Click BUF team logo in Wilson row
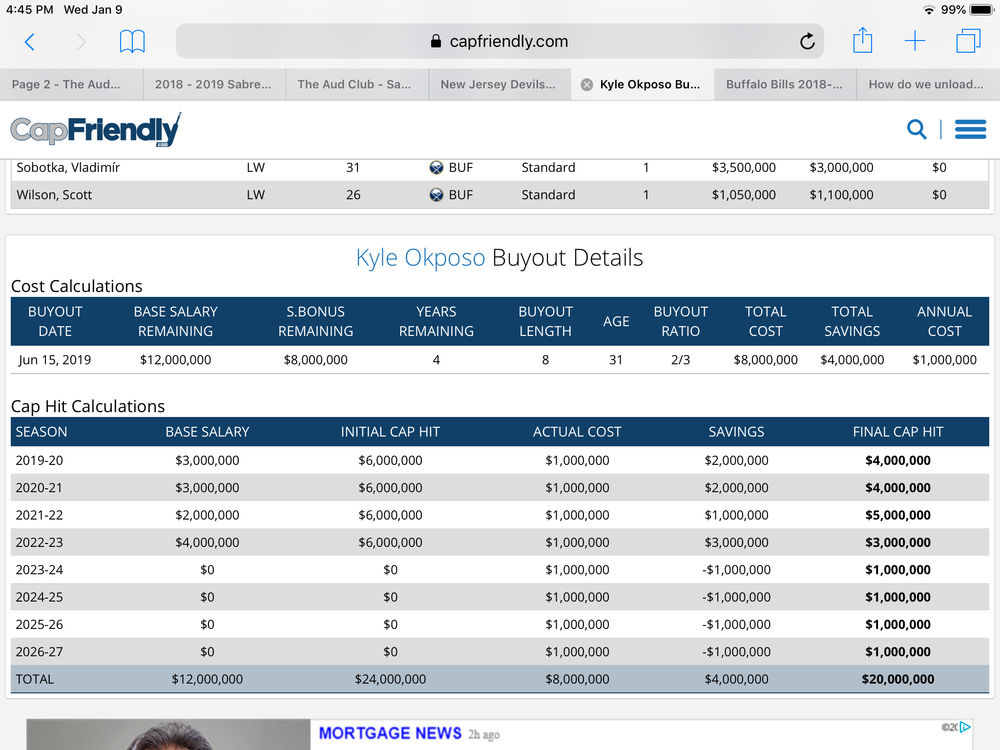Viewport: 1000px width, 750px height. 436,195
